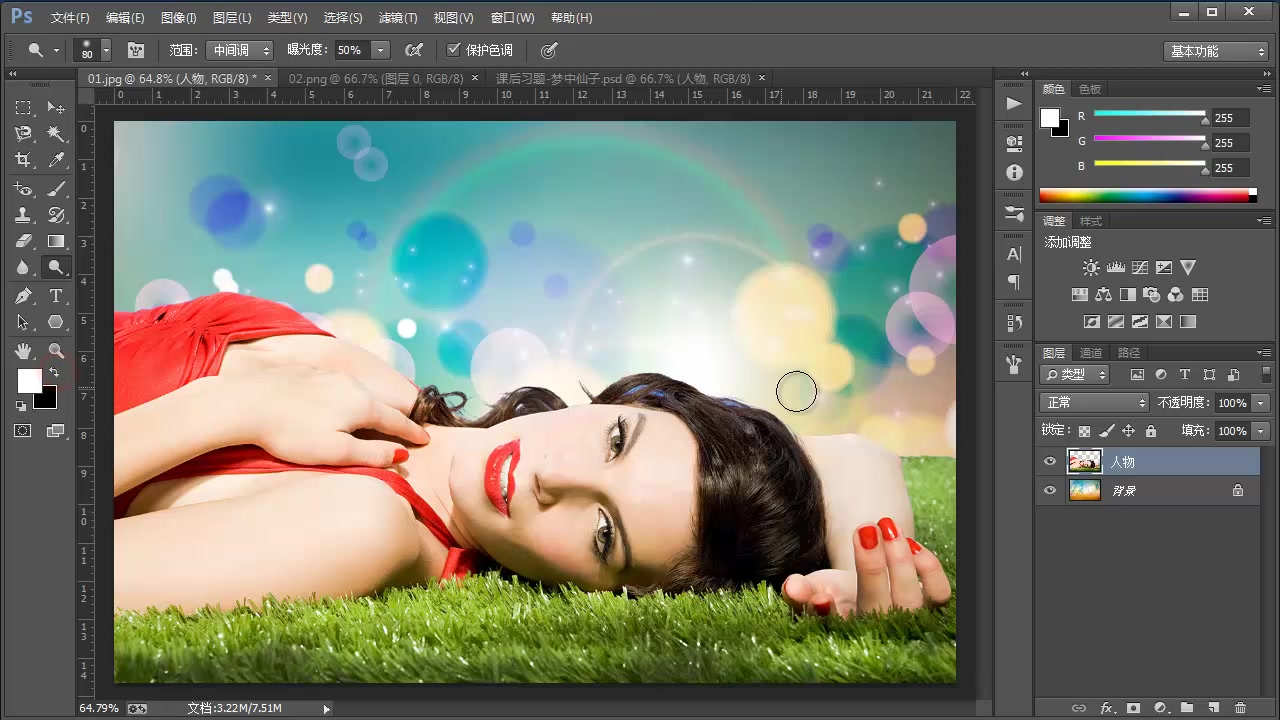Select the Brush tool
The height and width of the screenshot is (720, 1280).
tap(56, 188)
